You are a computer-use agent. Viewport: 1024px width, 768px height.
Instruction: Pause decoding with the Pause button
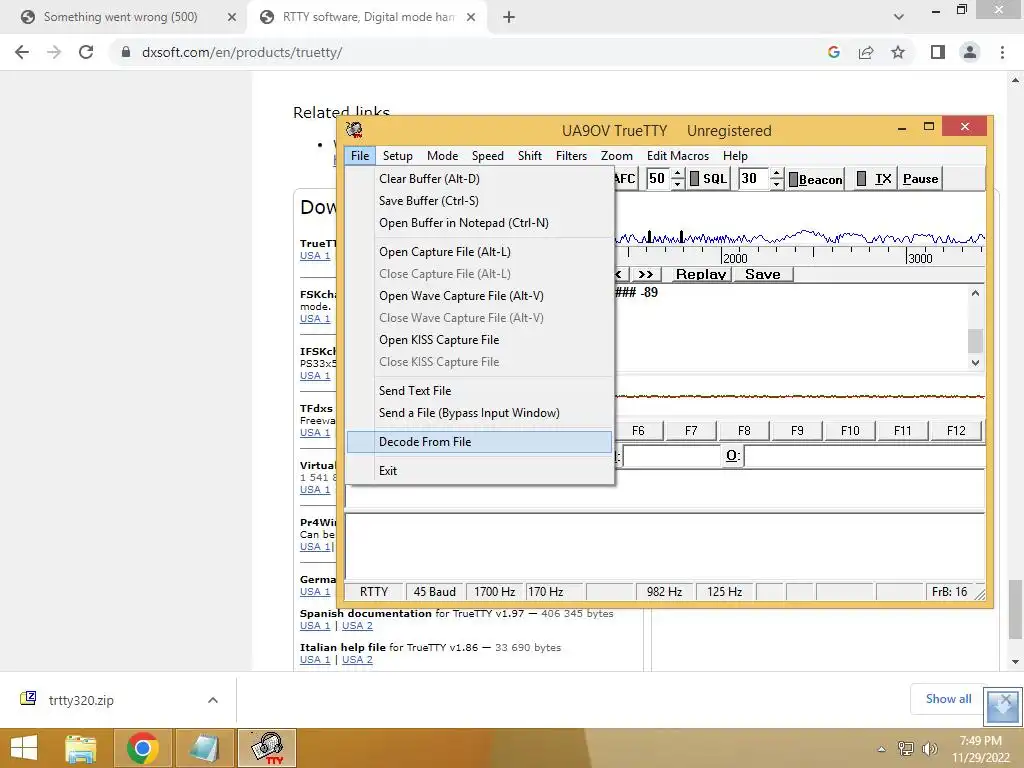click(920, 179)
